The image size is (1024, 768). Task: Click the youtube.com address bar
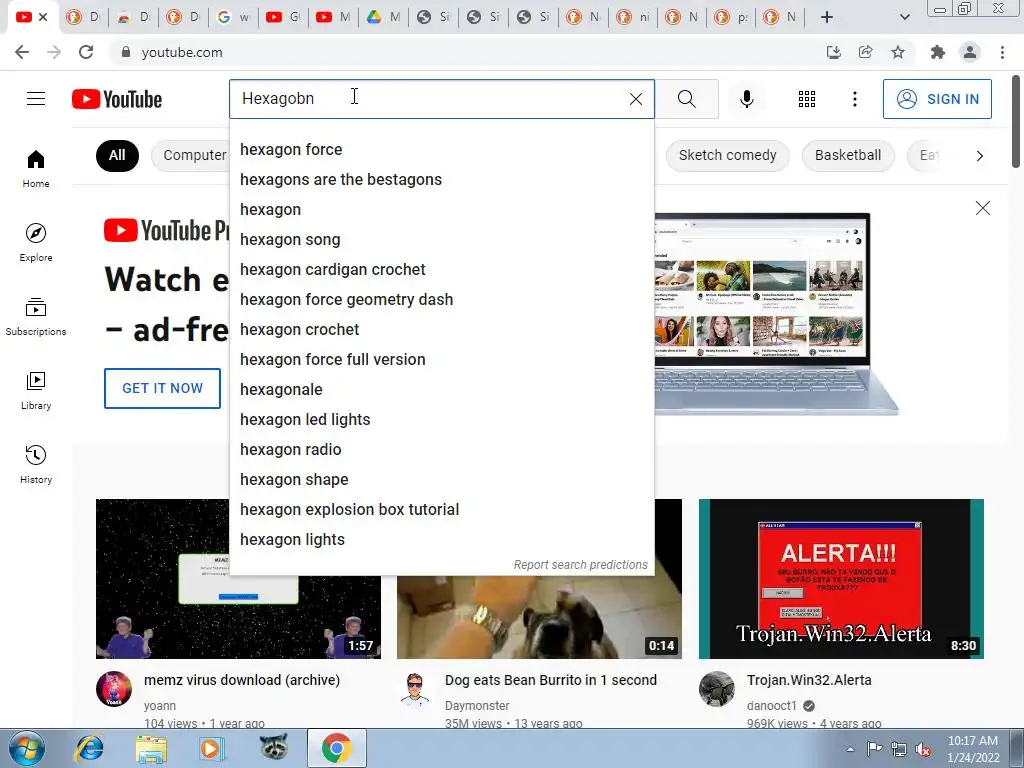(470, 52)
